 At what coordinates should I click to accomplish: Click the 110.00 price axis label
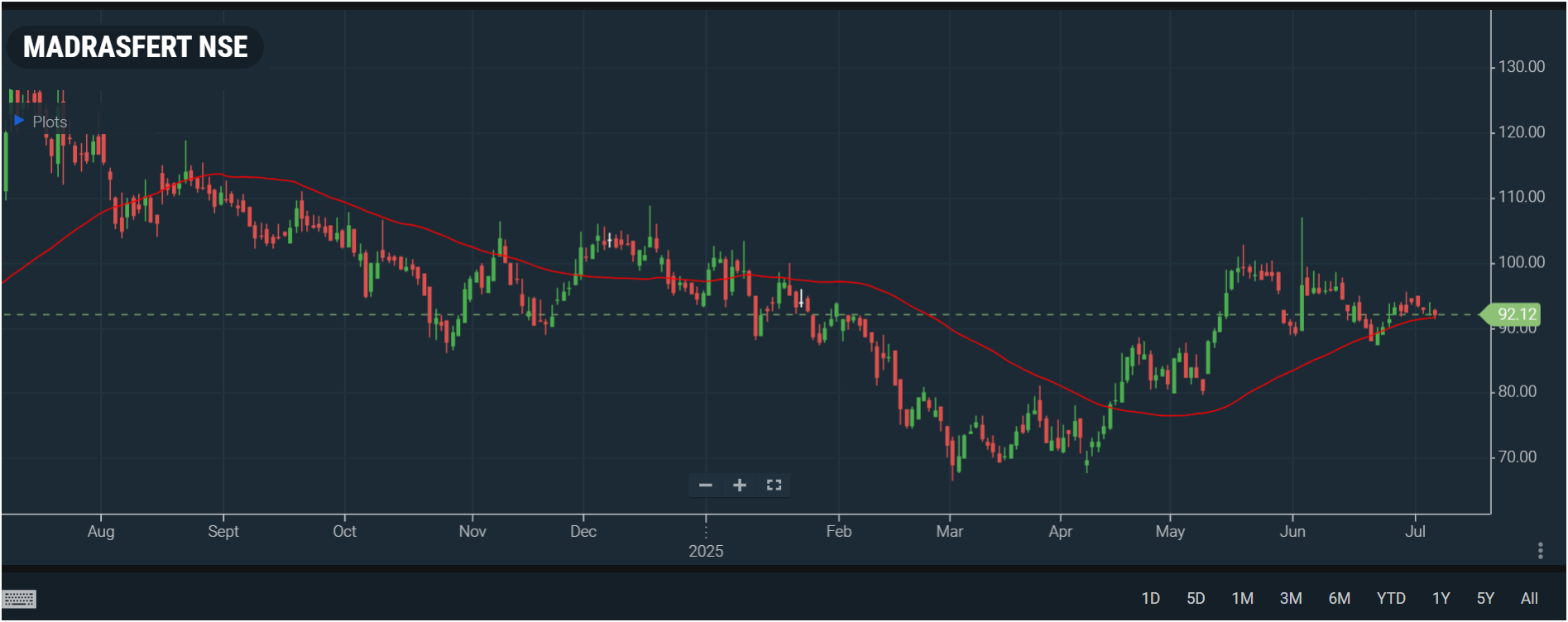point(1522,196)
